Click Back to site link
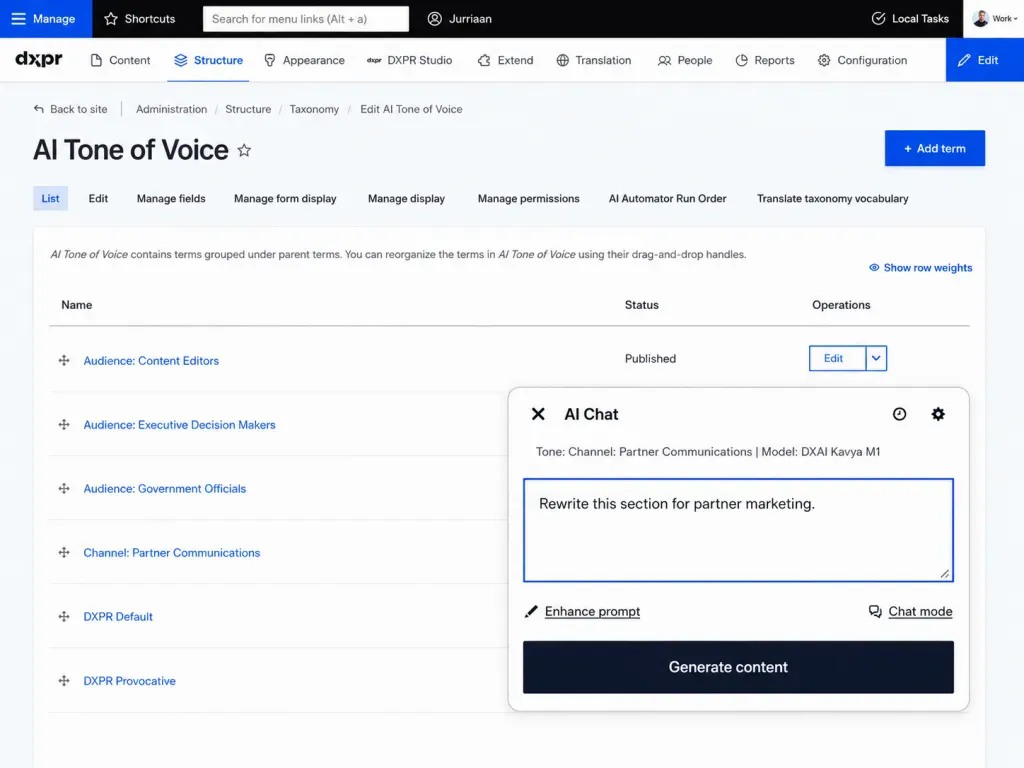1024x768 pixels. (x=71, y=109)
